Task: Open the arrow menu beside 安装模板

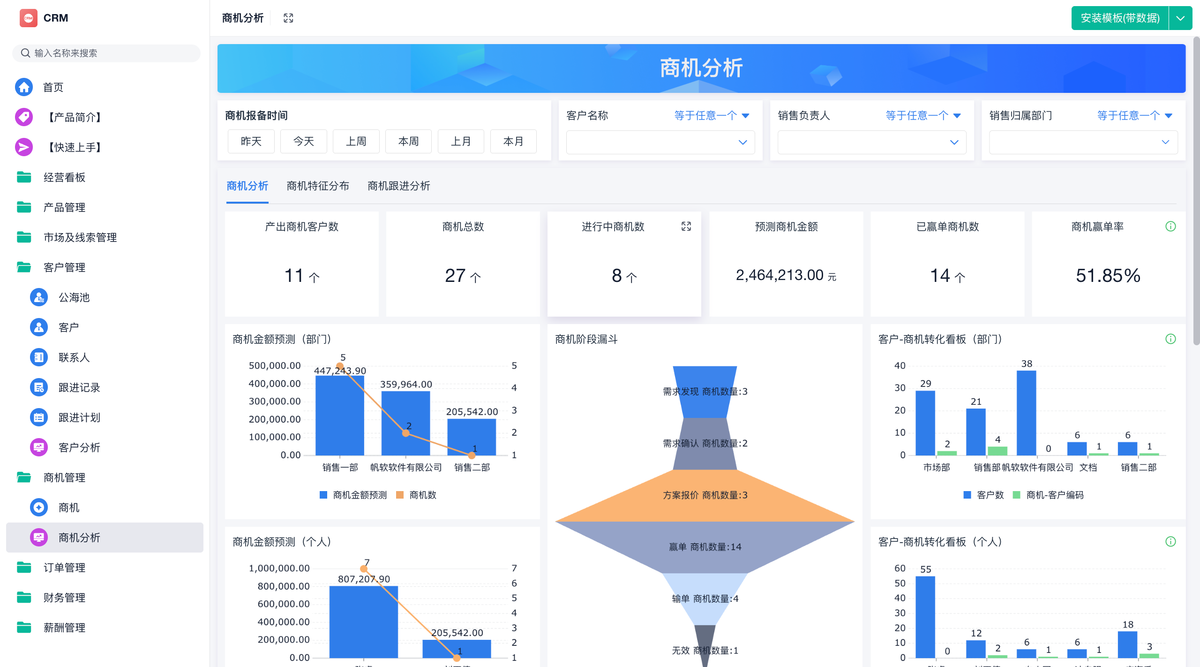Action: pyautogui.click(x=1180, y=18)
